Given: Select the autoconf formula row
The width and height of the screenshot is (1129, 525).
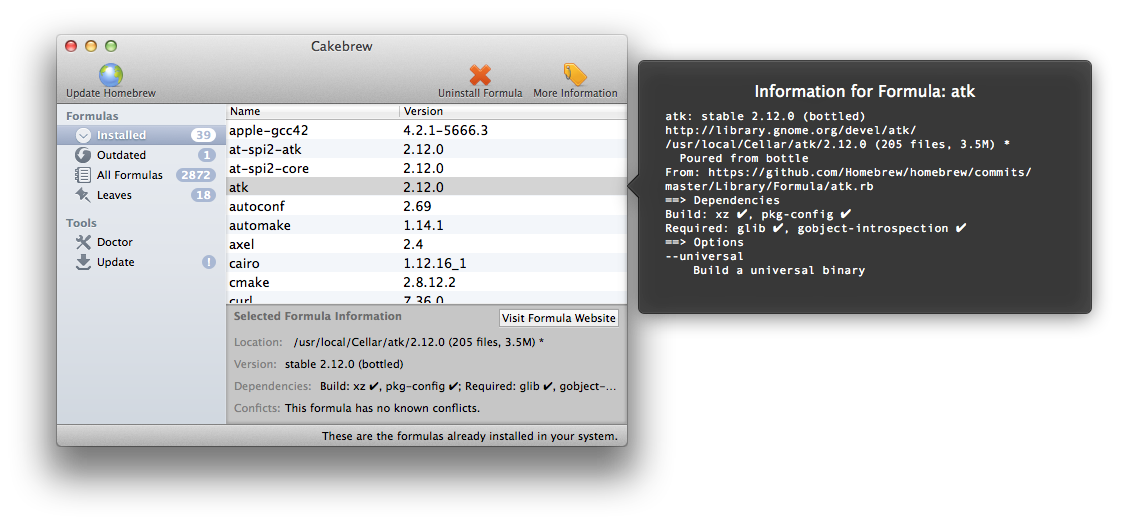Looking at the screenshot, I should [x=426, y=206].
